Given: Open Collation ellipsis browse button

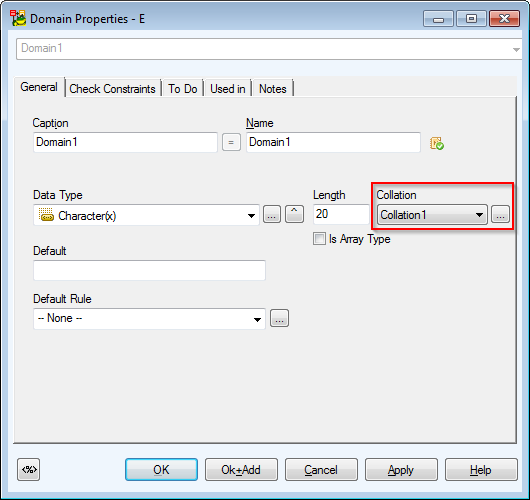Looking at the screenshot, I should [500, 214].
